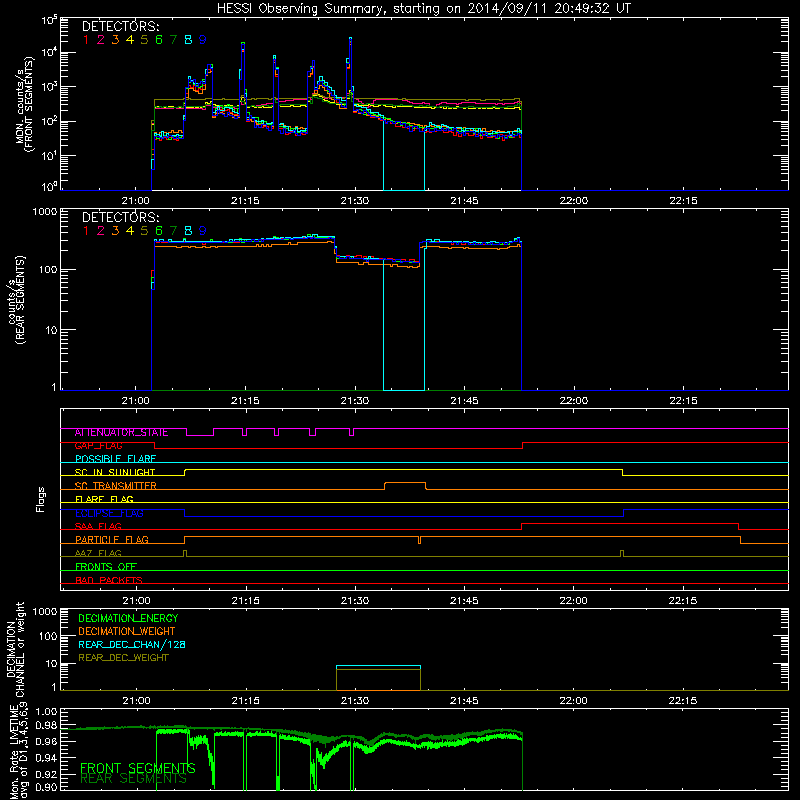Click the HESSI Observing Summary title text
800x800 pixels.
(x=423, y=9)
